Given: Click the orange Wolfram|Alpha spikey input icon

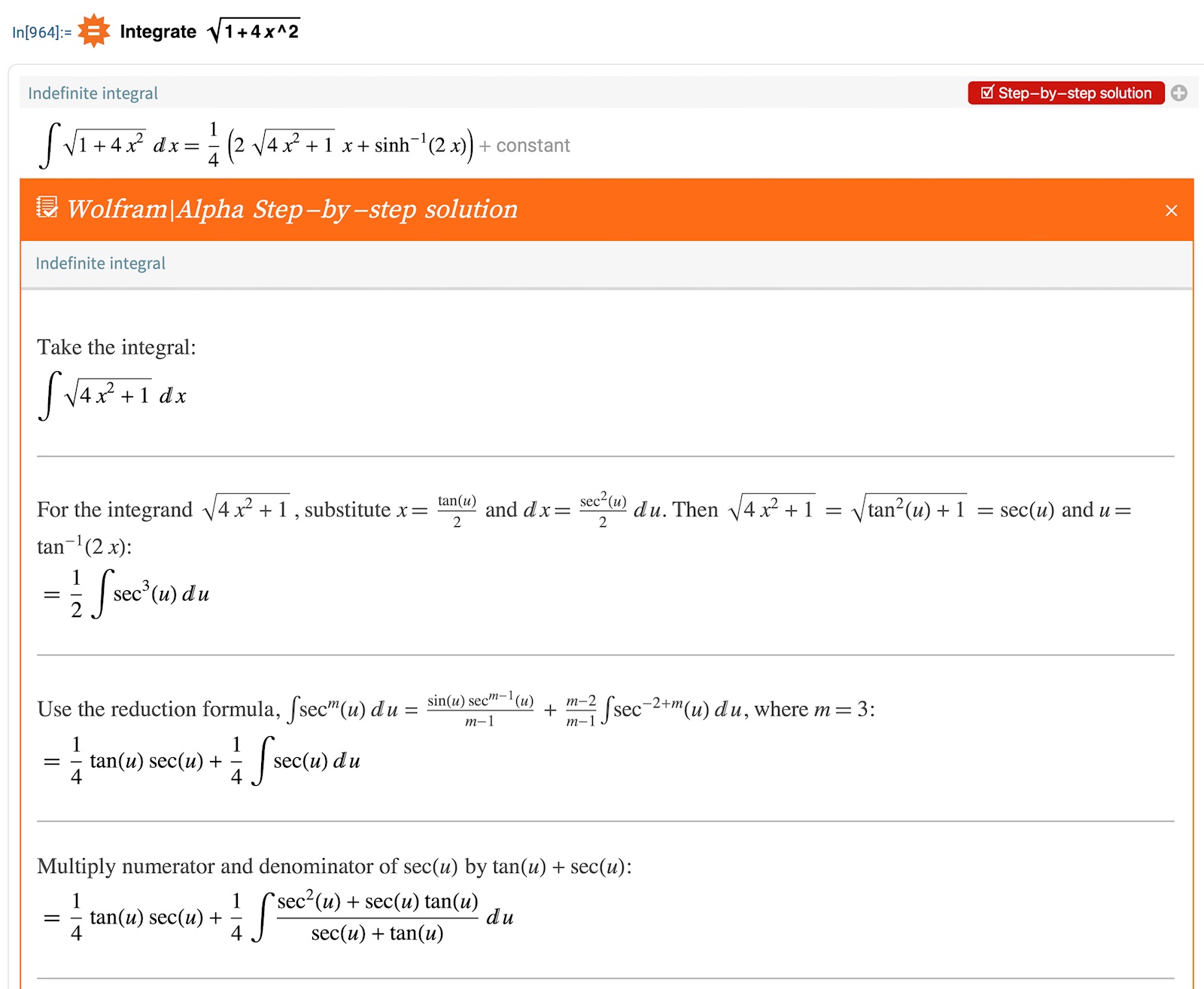Looking at the screenshot, I should (x=94, y=31).
